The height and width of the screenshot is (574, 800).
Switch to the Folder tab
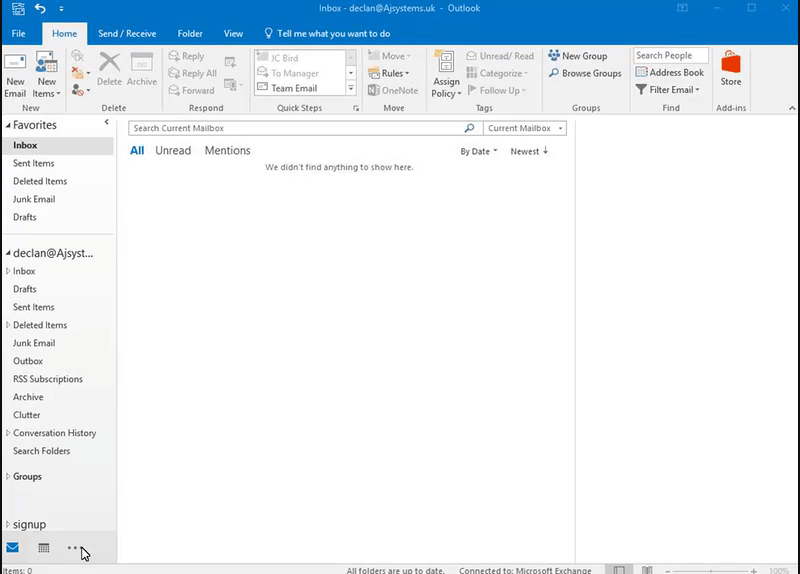point(190,34)
